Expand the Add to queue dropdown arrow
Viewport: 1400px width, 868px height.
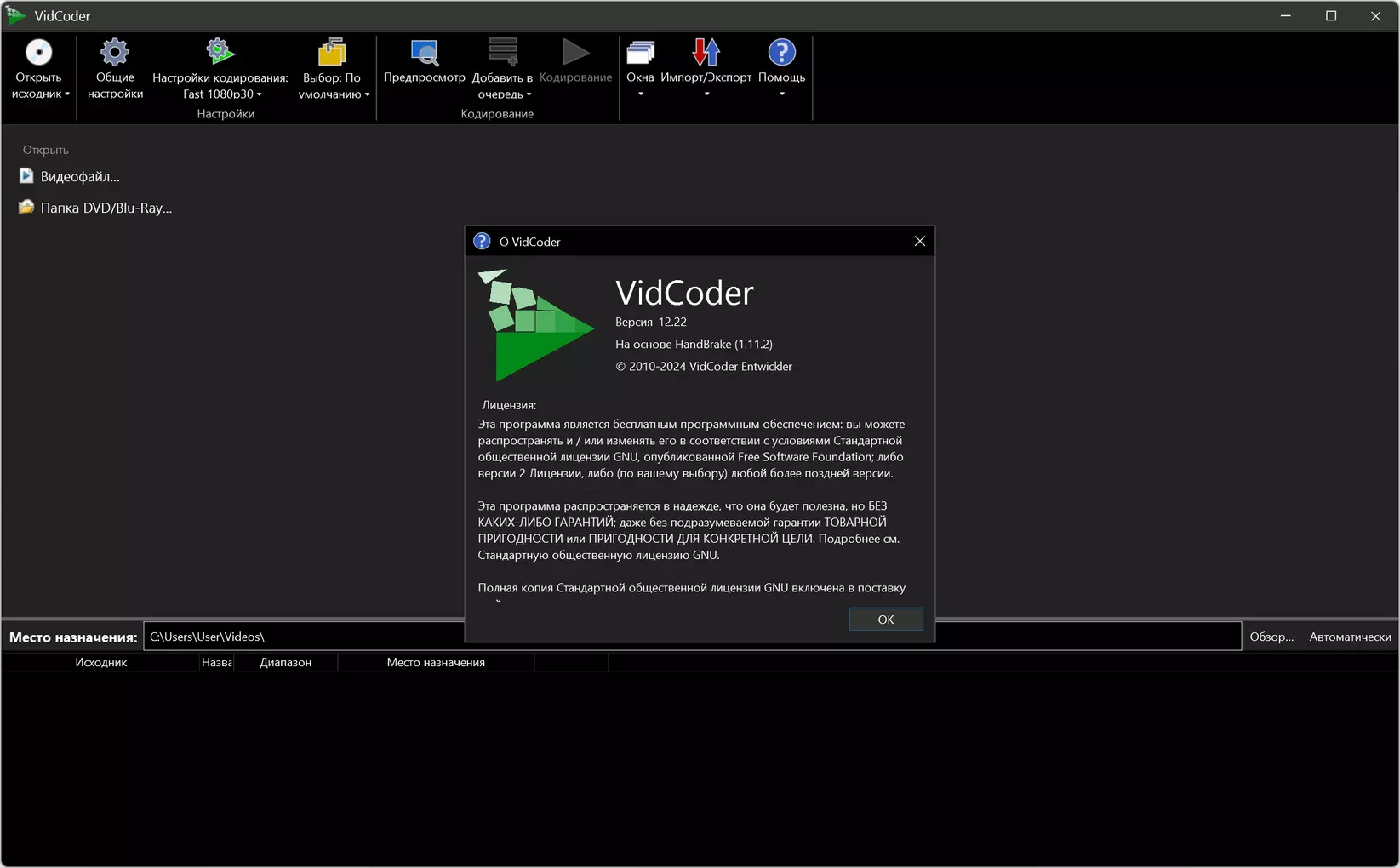click(x=529, y=94)
